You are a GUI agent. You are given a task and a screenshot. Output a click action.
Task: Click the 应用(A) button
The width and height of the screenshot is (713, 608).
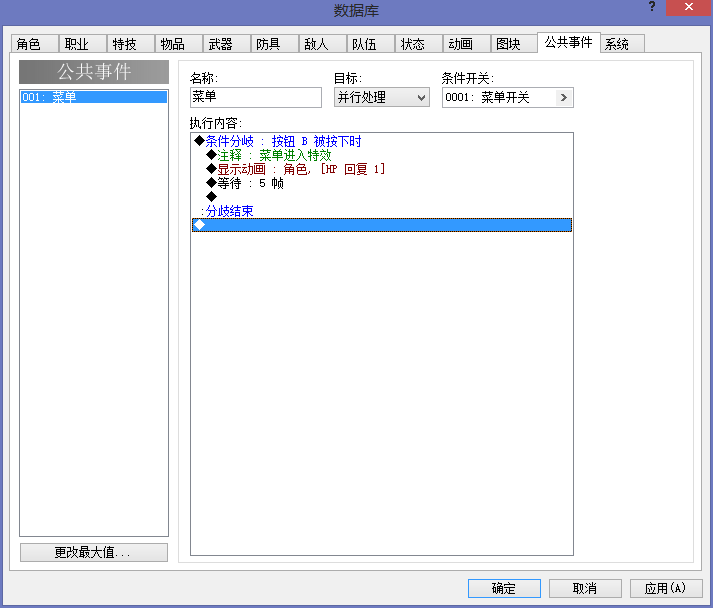click(x=666, y=588)
